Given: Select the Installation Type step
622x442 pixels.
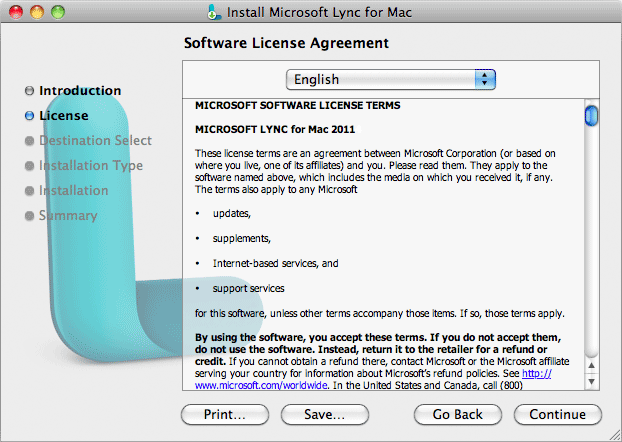Looking at the screenshot, I should pos(91,165).
